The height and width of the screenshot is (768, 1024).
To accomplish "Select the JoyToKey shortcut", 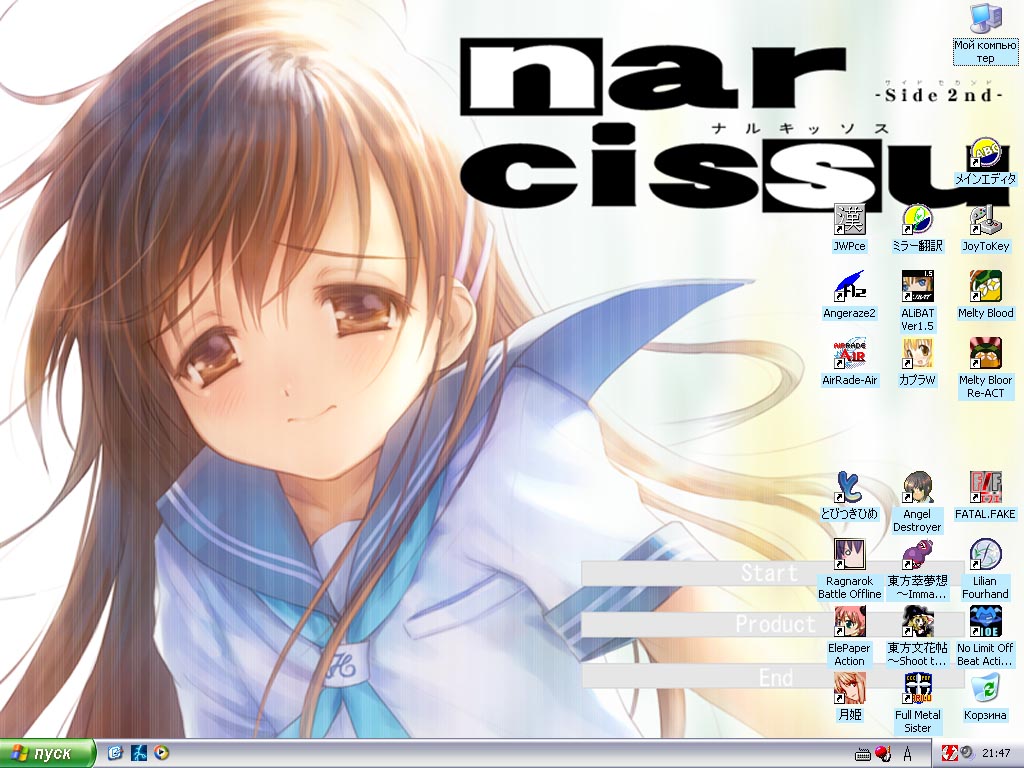I will [x=985, y=229].
